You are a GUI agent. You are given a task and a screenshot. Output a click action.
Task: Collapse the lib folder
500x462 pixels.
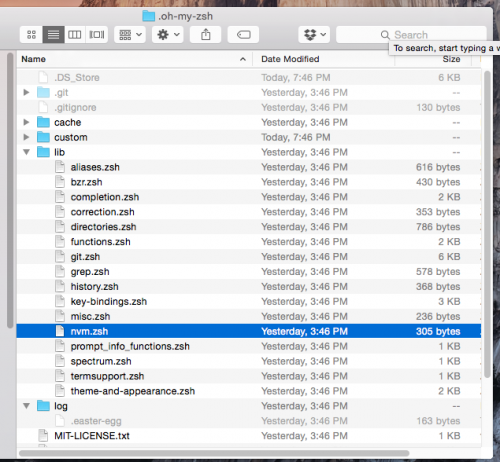(26, 152)
